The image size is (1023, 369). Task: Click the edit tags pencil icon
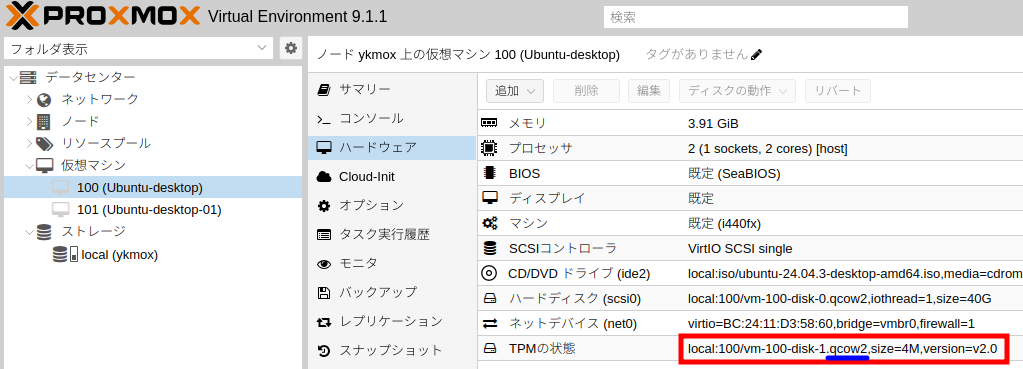pos(757,55)
